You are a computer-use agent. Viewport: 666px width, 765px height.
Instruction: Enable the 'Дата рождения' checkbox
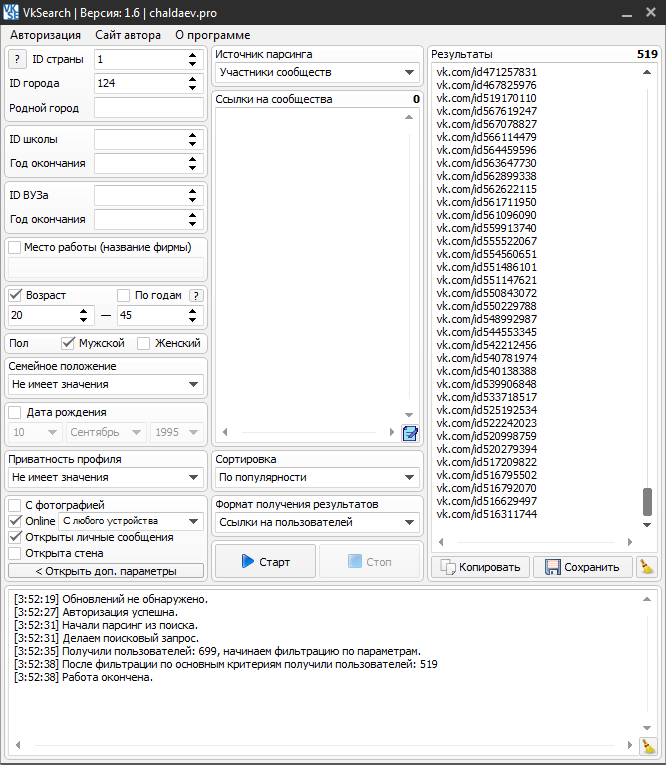(15, 412)
